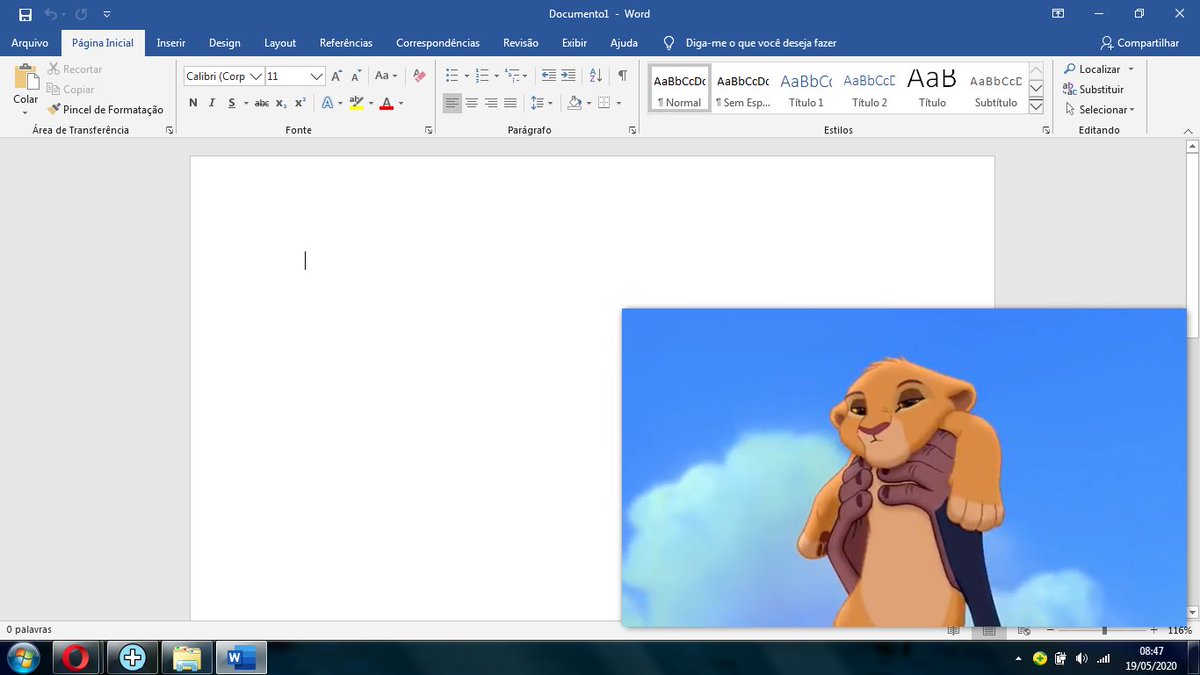
Task: Increase font size with the grow icon
Action: point(337,76)
